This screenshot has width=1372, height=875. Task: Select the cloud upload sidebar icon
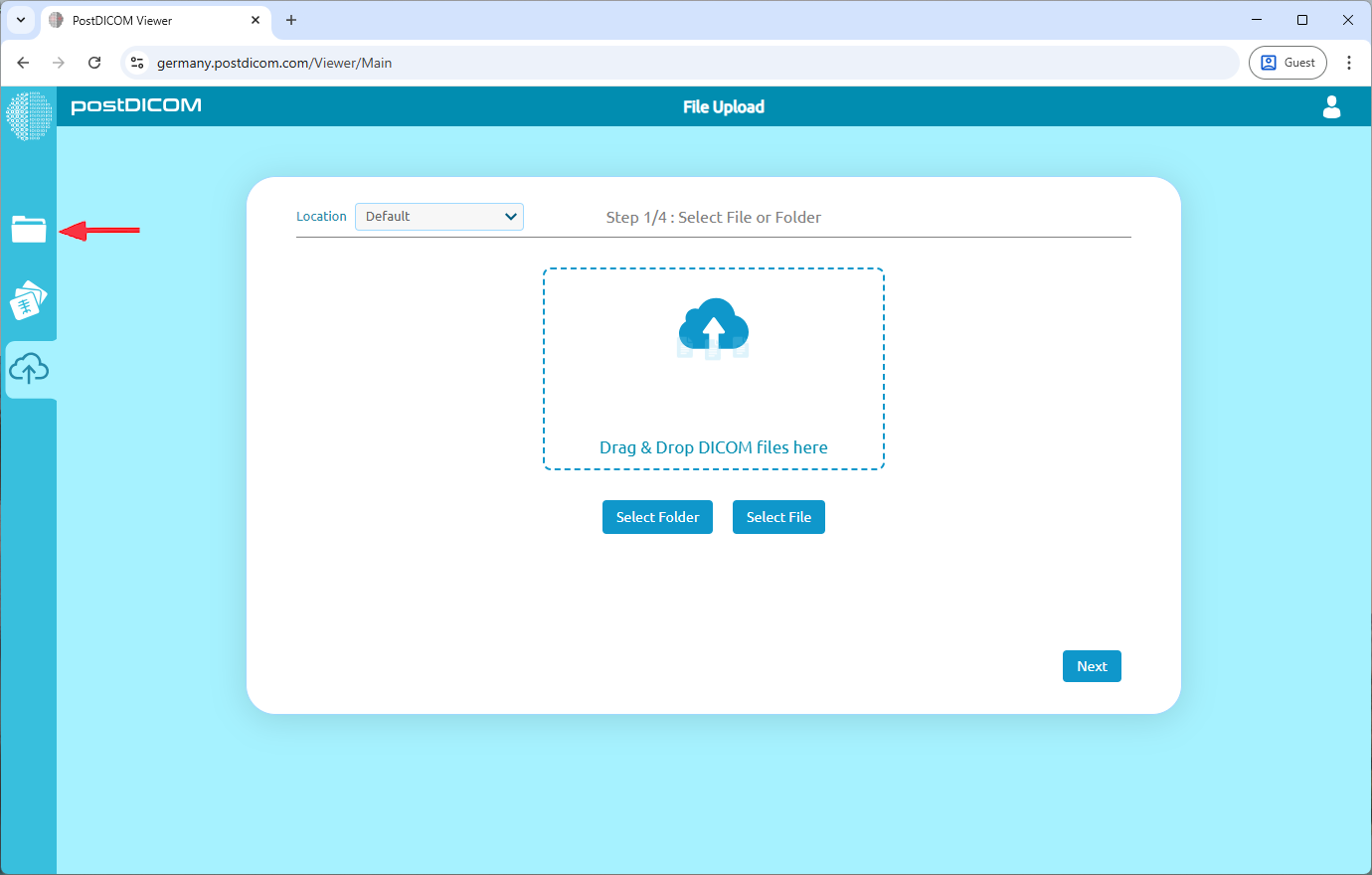click(x=29, y=370)
